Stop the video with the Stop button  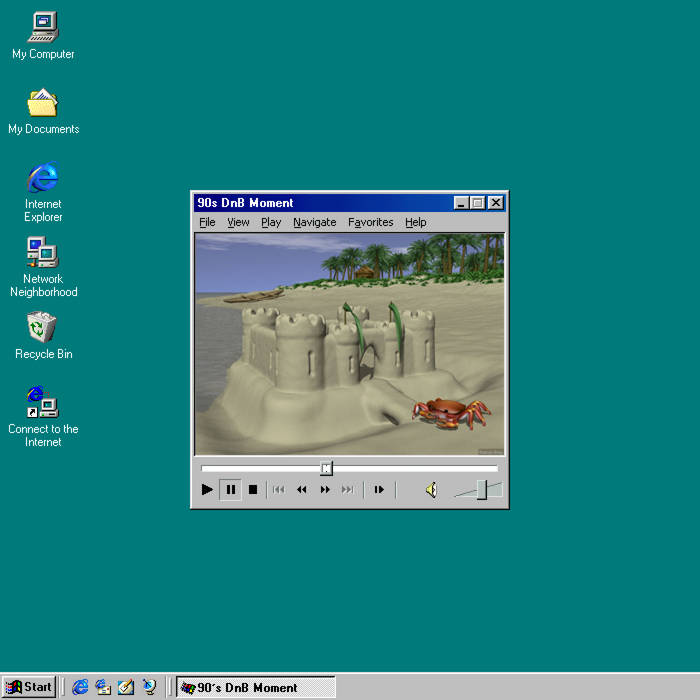pyautogui.click(x=253, y=490)
